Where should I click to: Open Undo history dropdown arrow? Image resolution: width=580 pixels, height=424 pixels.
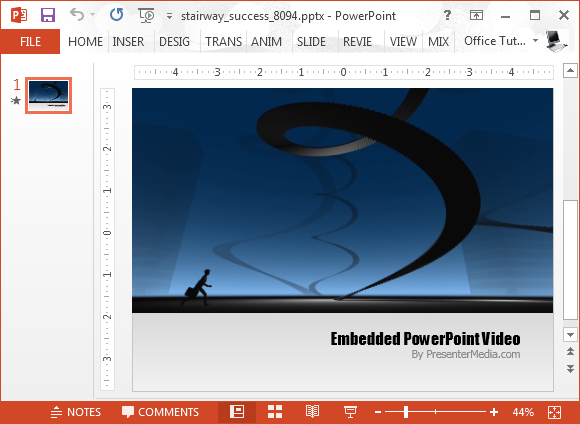pos(92,15)
